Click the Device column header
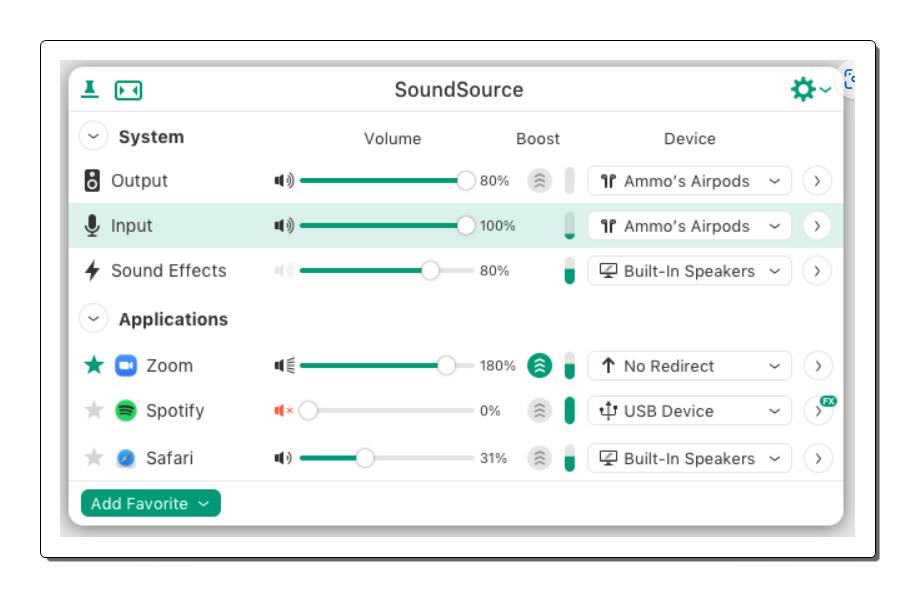 click(x=689, y=139)
